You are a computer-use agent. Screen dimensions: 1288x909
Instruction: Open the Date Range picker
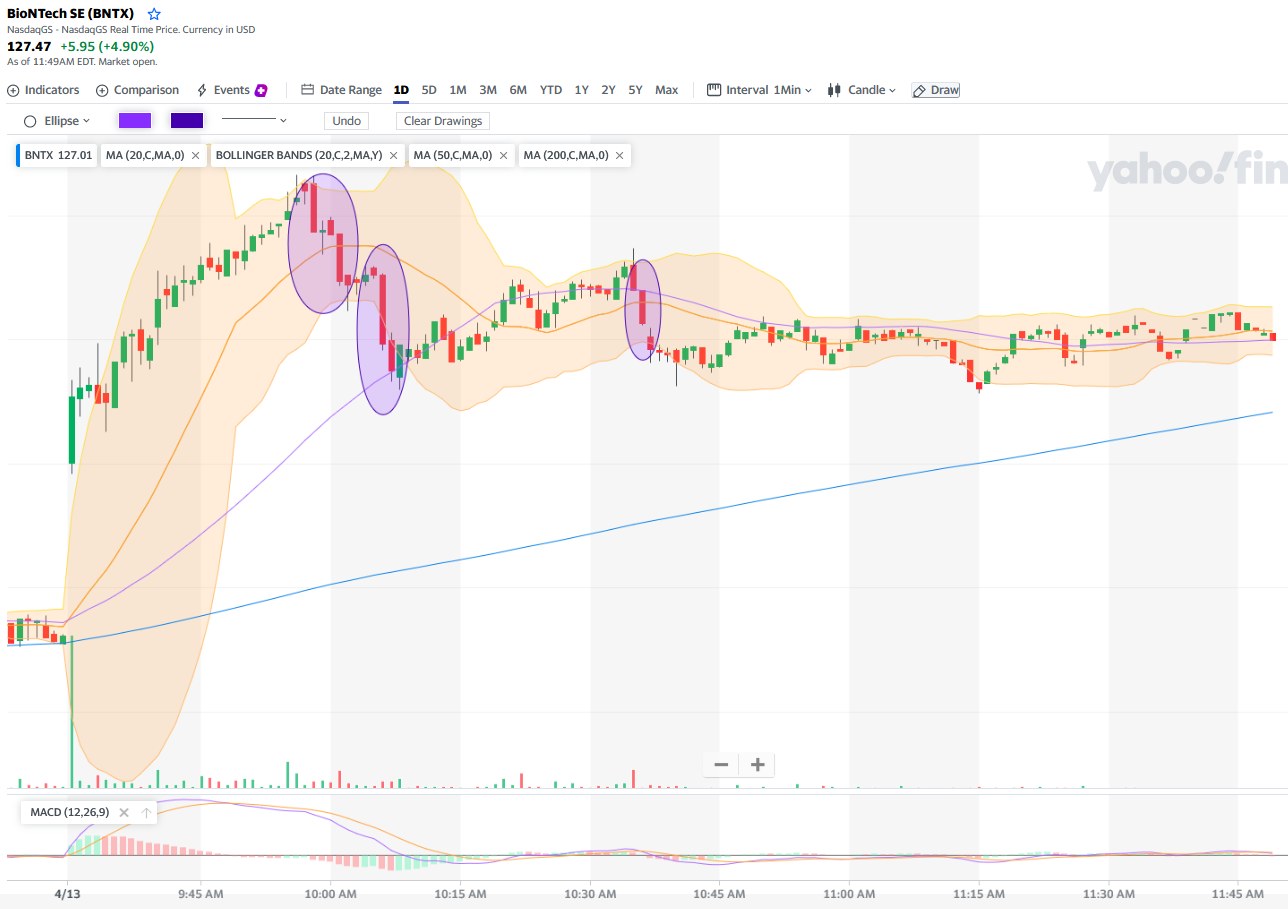[341, 90]
